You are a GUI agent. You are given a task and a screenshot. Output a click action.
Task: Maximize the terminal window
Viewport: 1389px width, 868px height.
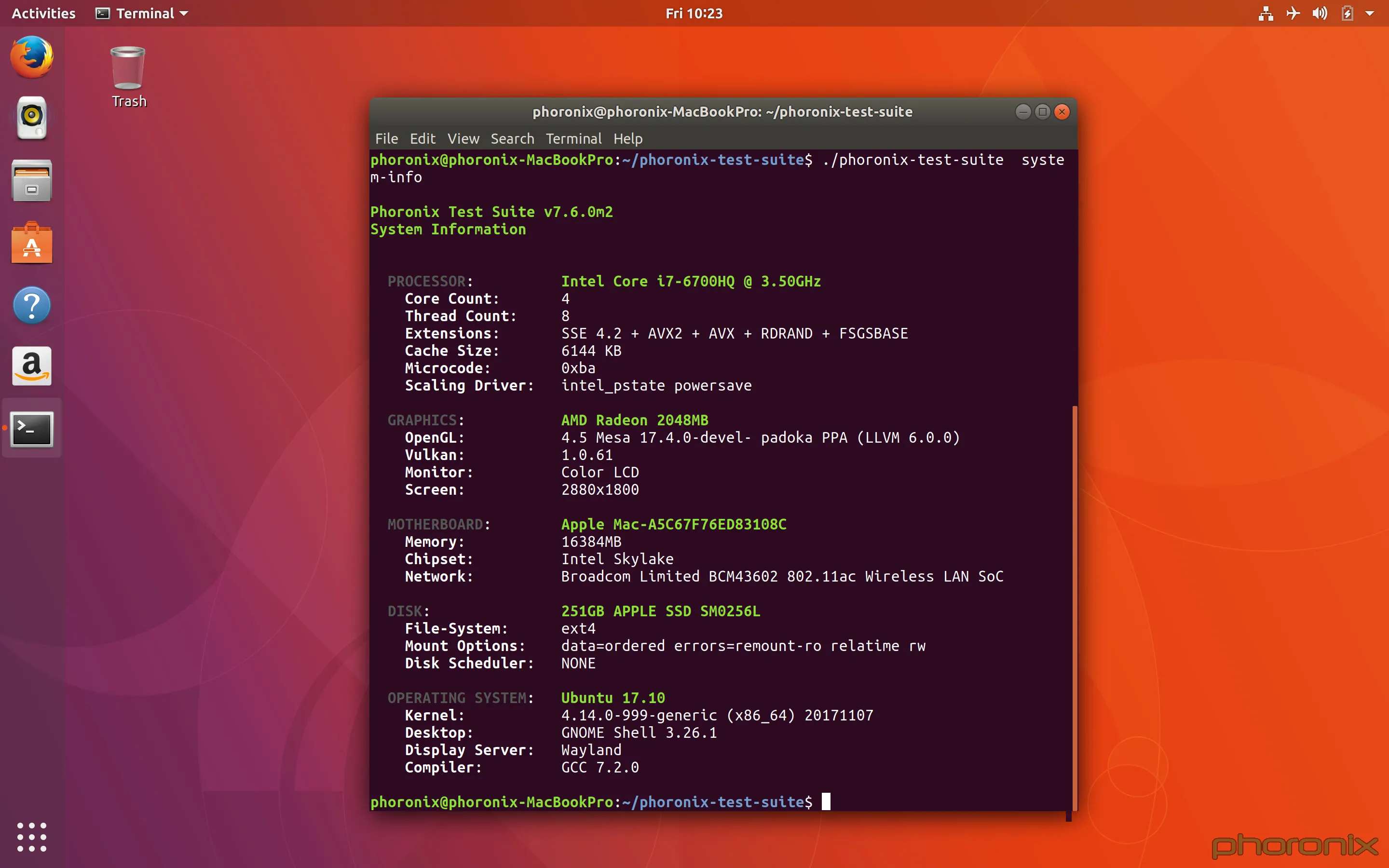1042,111
